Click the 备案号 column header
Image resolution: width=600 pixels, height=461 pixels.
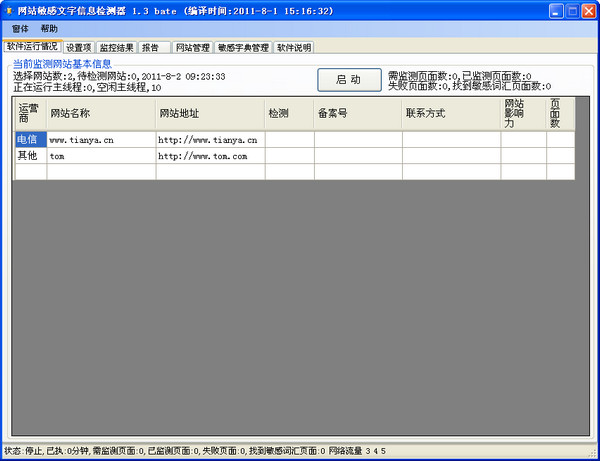(358, 113)
